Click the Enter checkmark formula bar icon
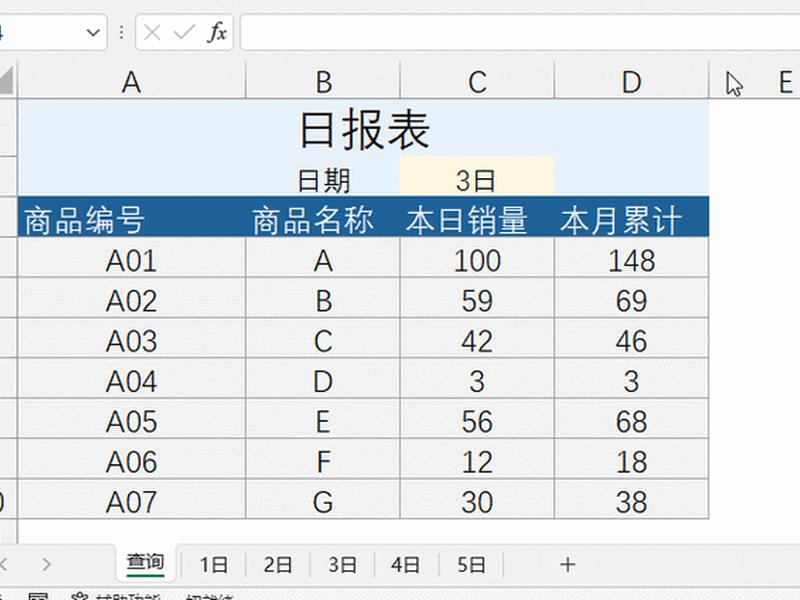800x600 pixels. pos(184,33)
